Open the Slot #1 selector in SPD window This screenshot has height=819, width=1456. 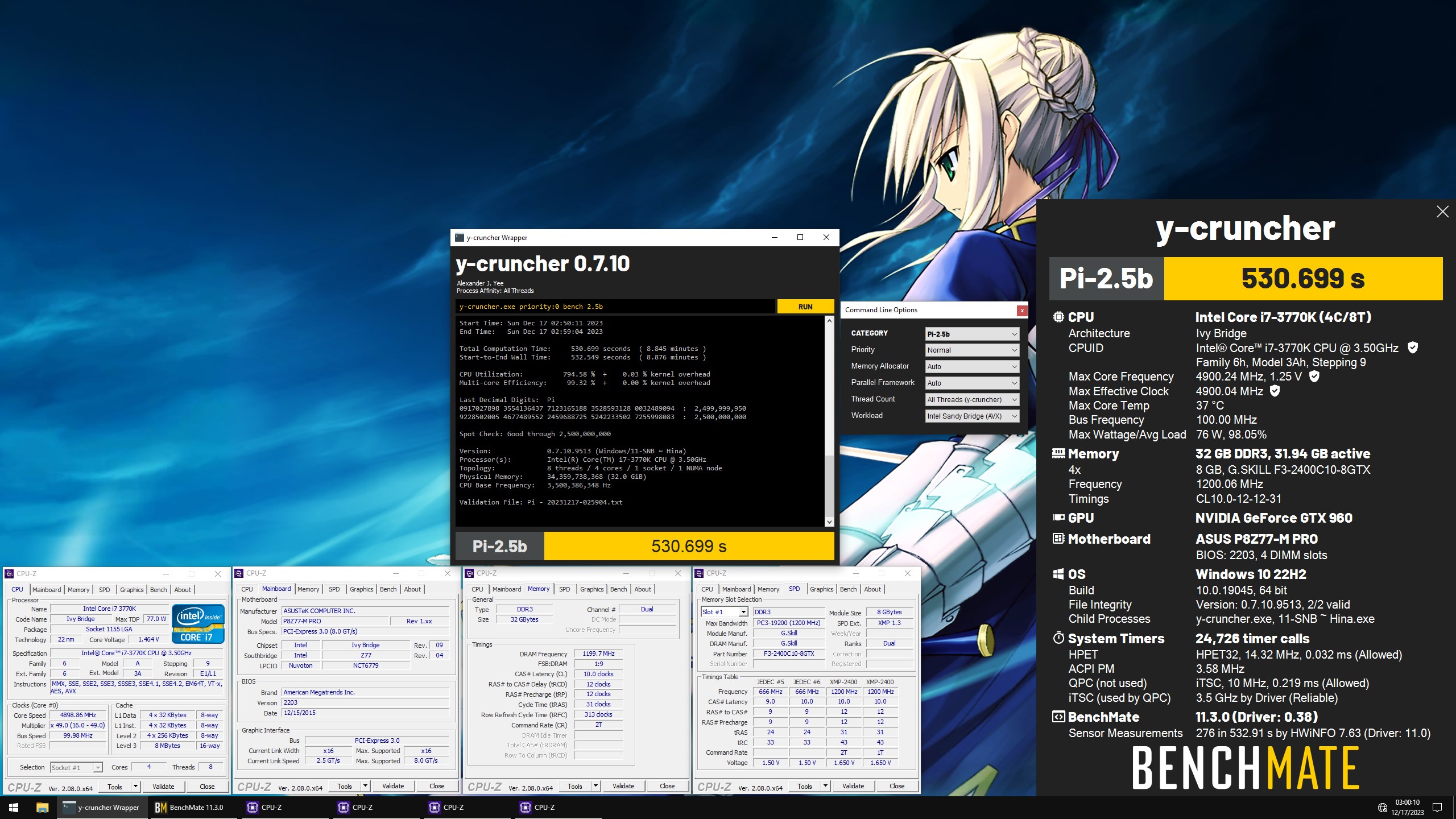pos(724,612)
